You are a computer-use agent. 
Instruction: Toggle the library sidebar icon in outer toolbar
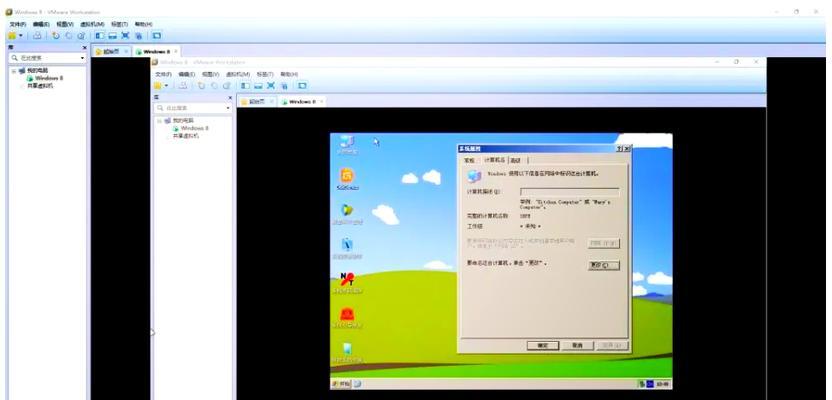pos(100,36)
